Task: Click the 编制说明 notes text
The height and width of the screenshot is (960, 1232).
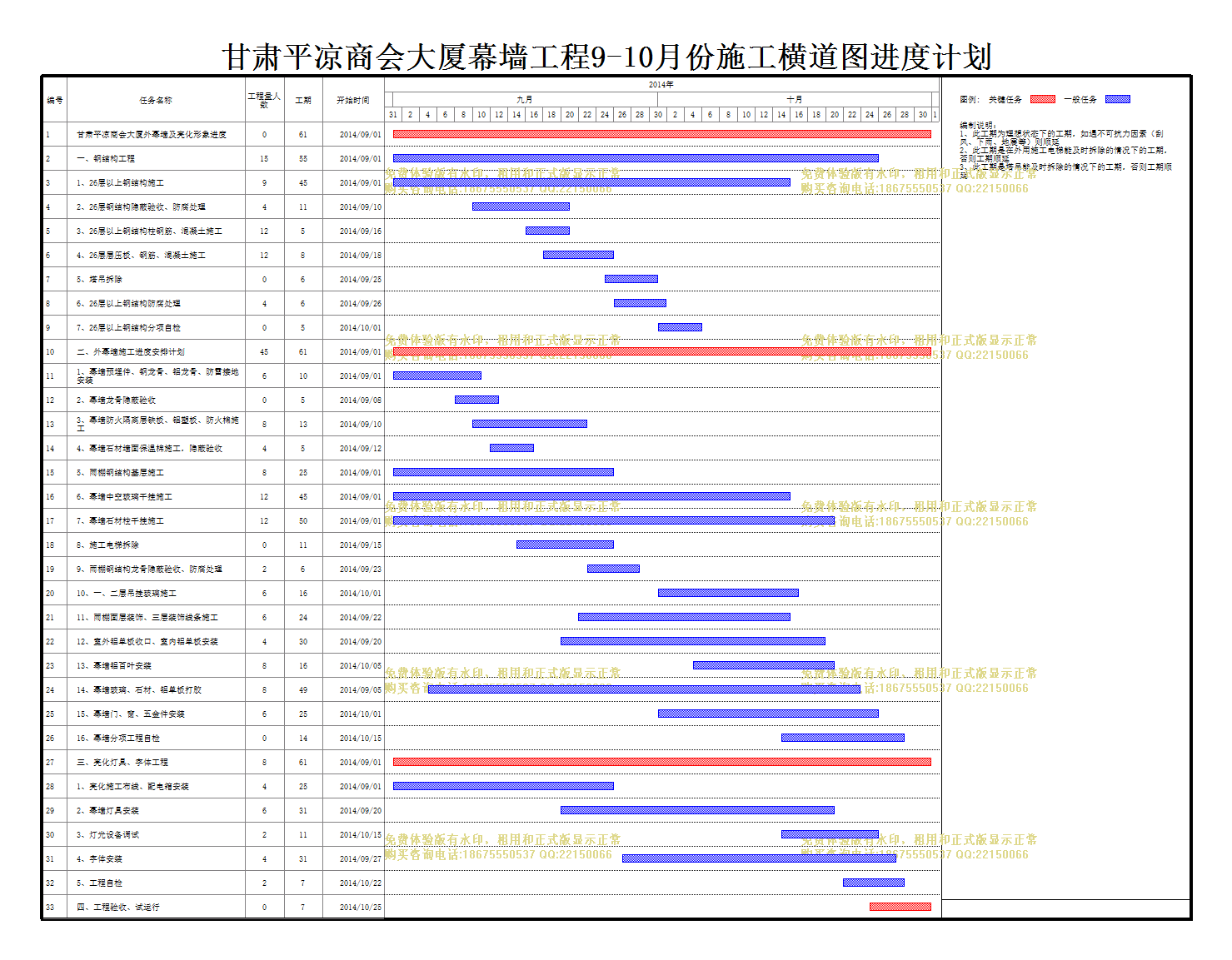Action: (x=1065, y=150)
